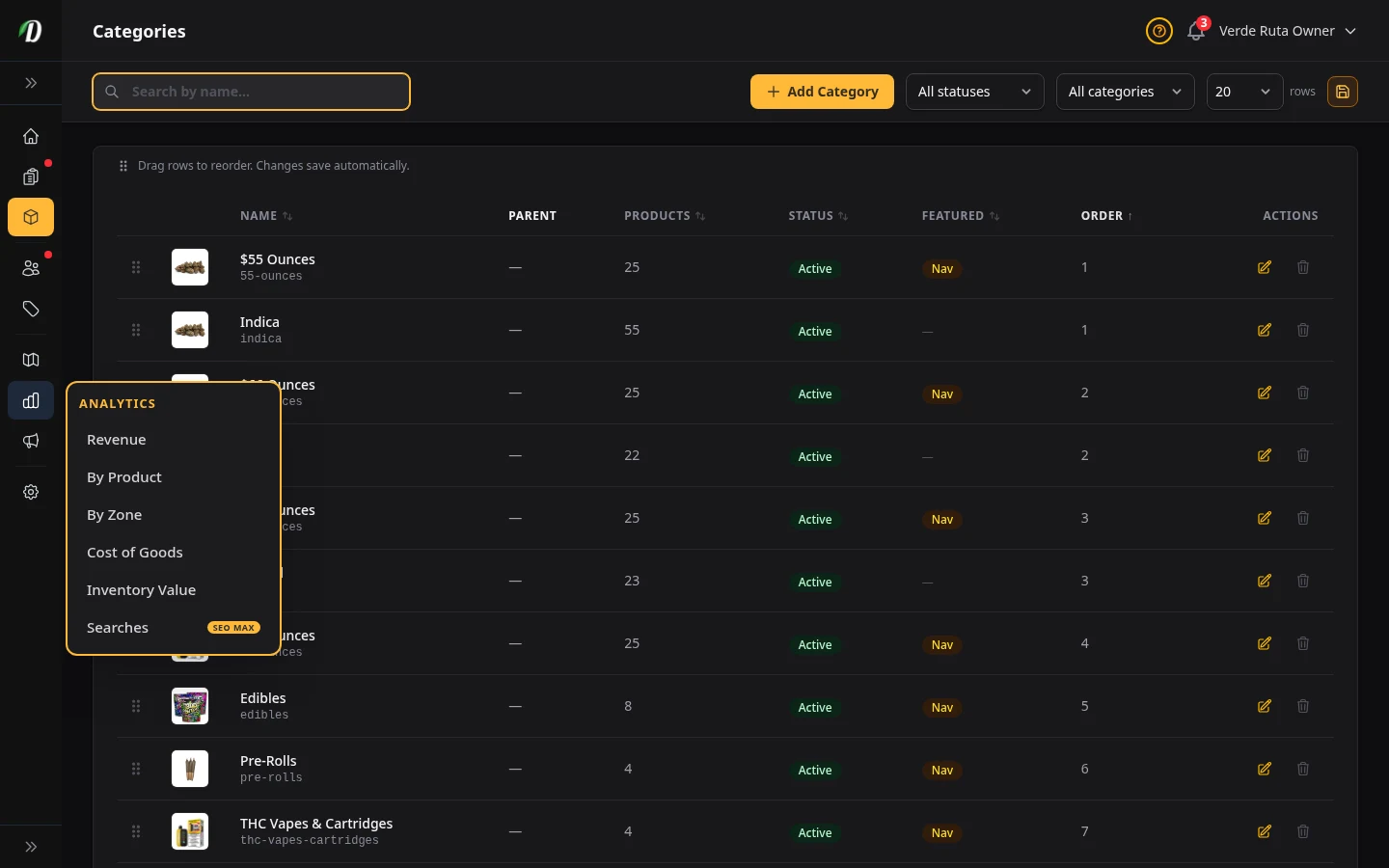Open the All categories dropdown

[x=1125, y=92]
